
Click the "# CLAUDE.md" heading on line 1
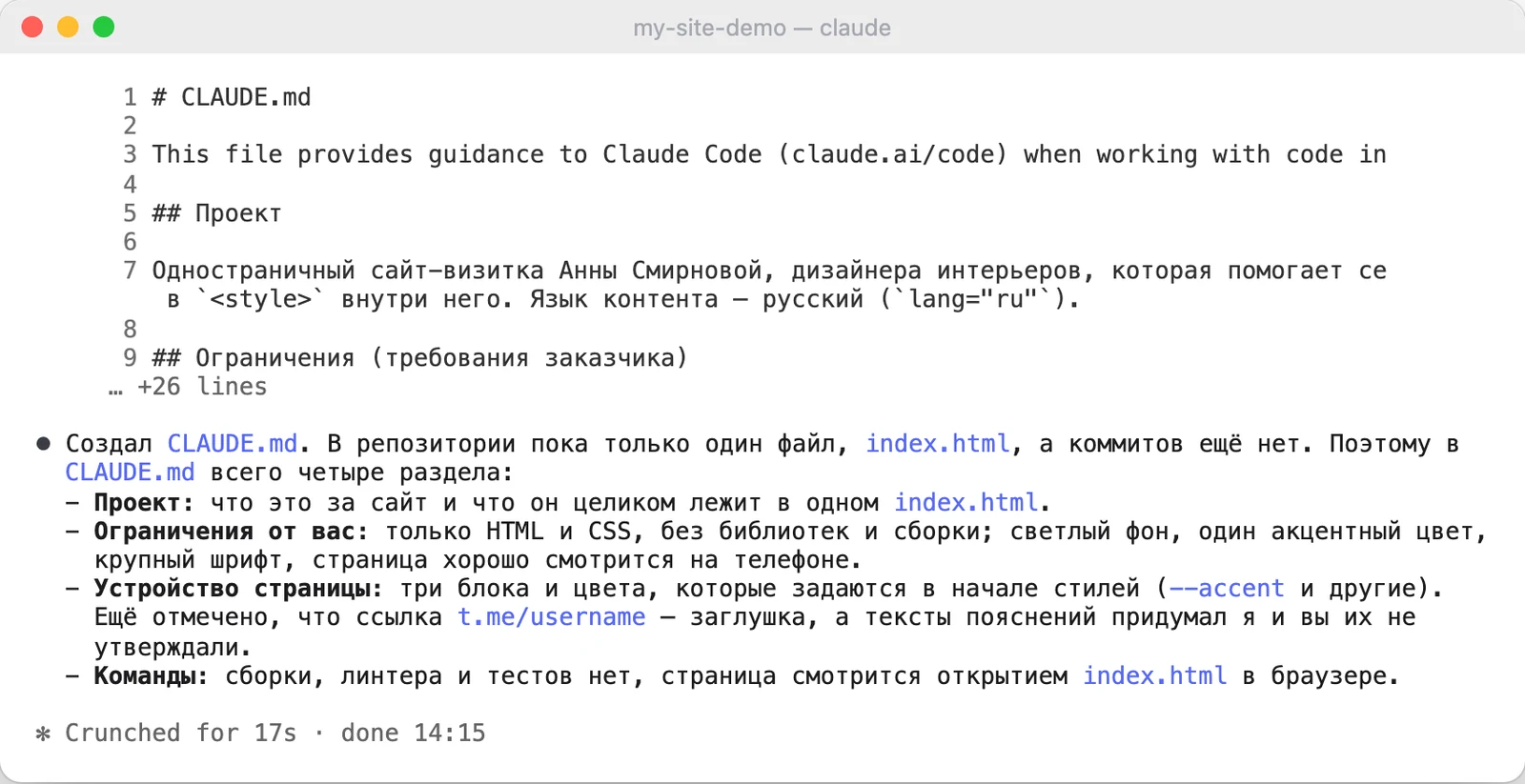[x=232, y=97]
